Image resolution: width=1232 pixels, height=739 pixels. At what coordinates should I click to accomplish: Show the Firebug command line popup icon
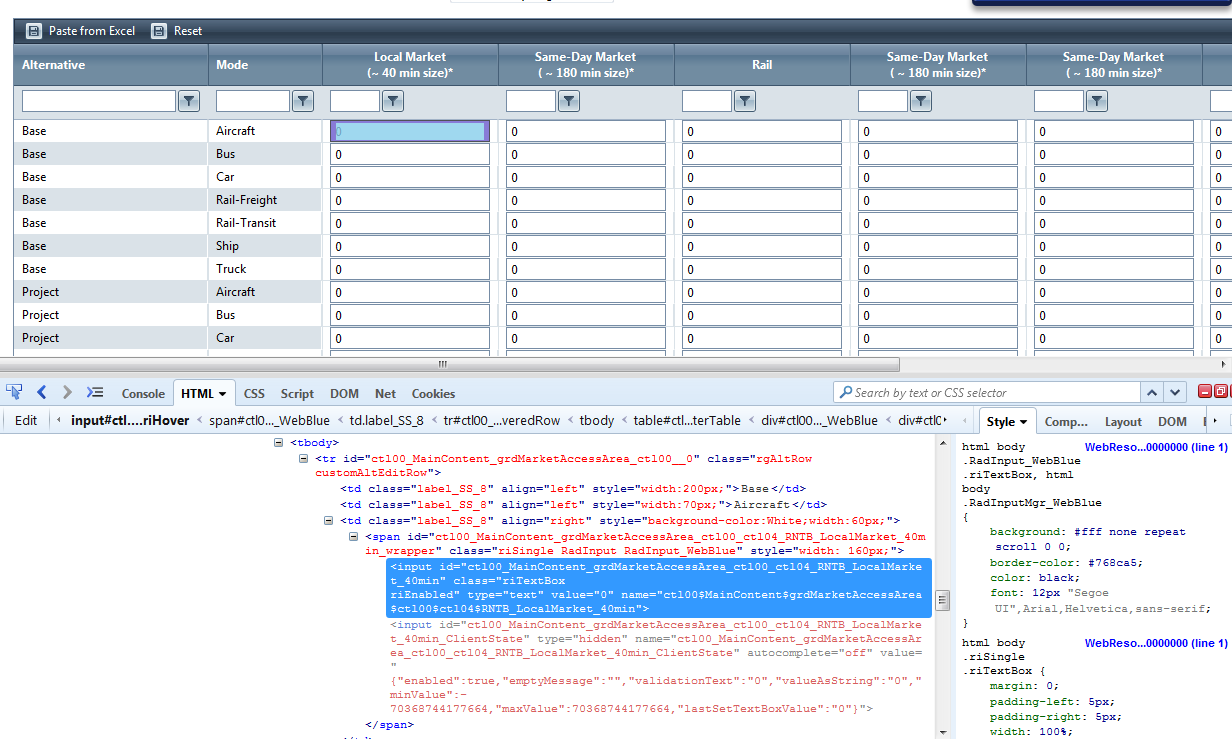tap(95, 392)
